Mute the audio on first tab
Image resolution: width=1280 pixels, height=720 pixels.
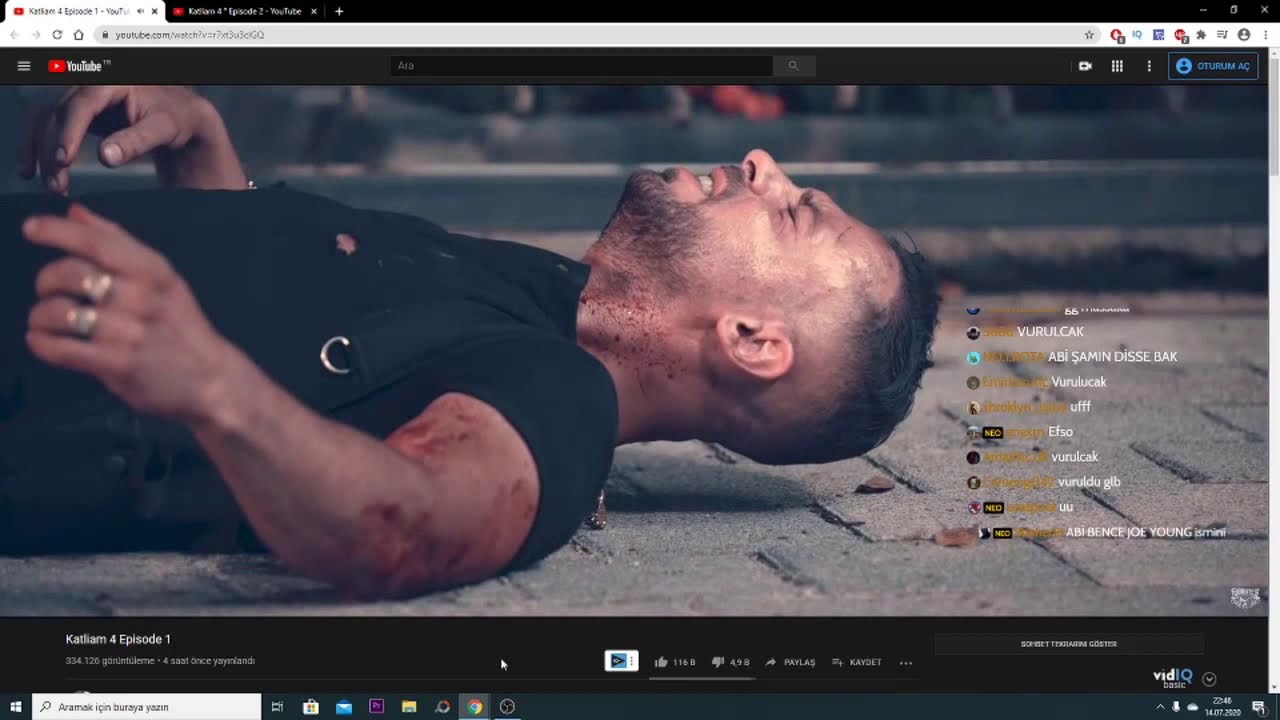click(x=140, y=11)
